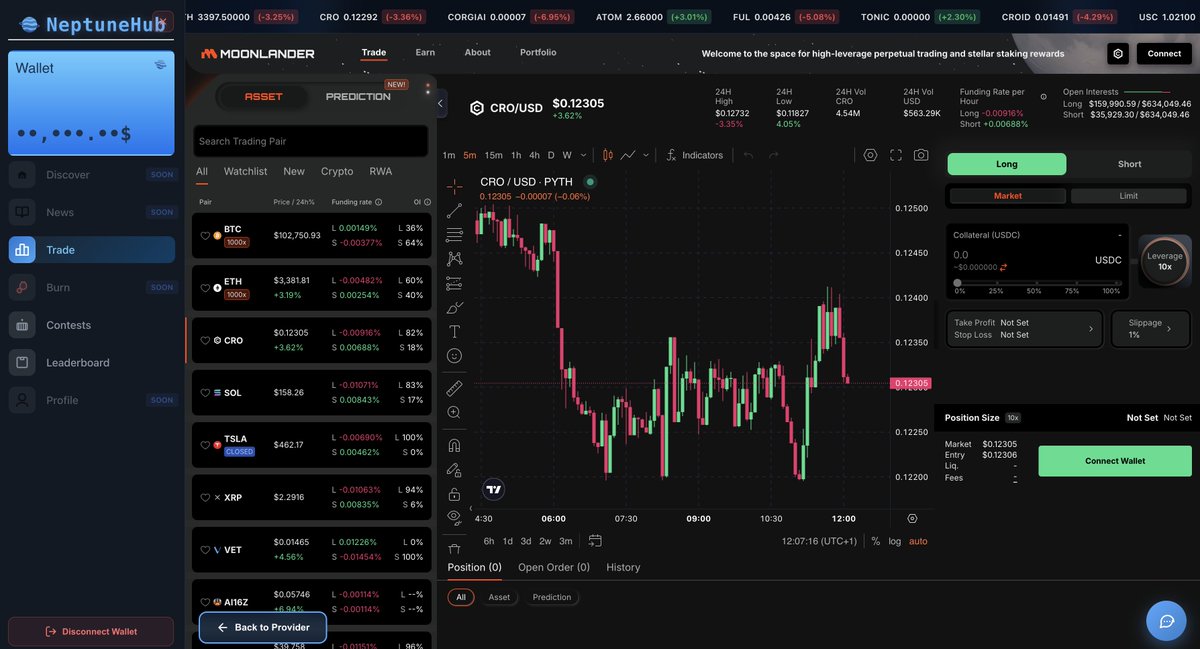
Task: Filter pairs by Watchlist tab
Action: tap(245, 171)
